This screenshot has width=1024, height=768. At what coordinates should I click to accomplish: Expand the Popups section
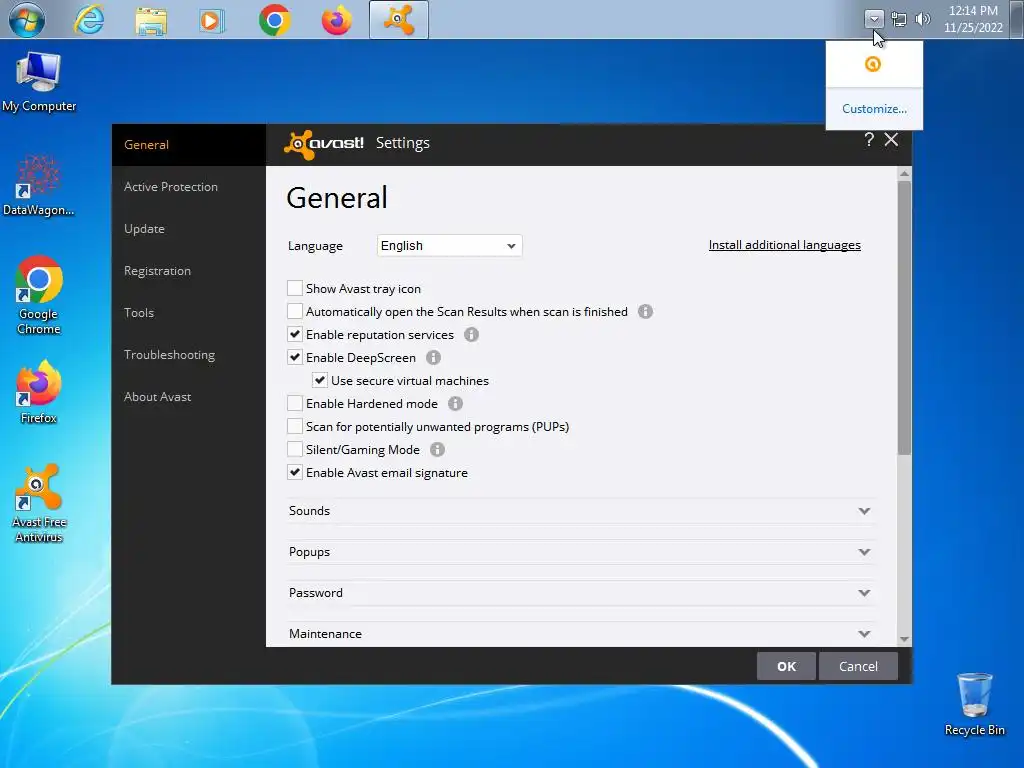(x=580, y=552)
